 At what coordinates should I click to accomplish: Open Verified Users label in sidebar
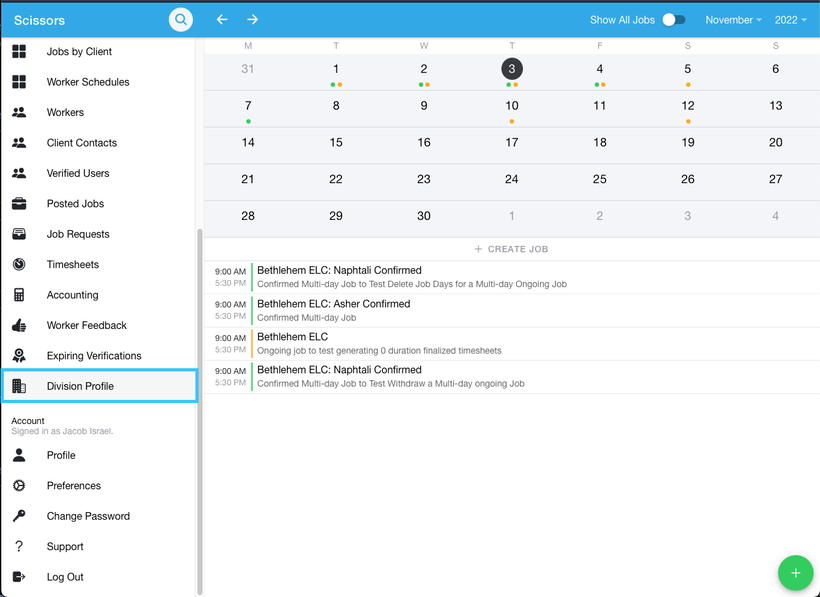point(78,173)
